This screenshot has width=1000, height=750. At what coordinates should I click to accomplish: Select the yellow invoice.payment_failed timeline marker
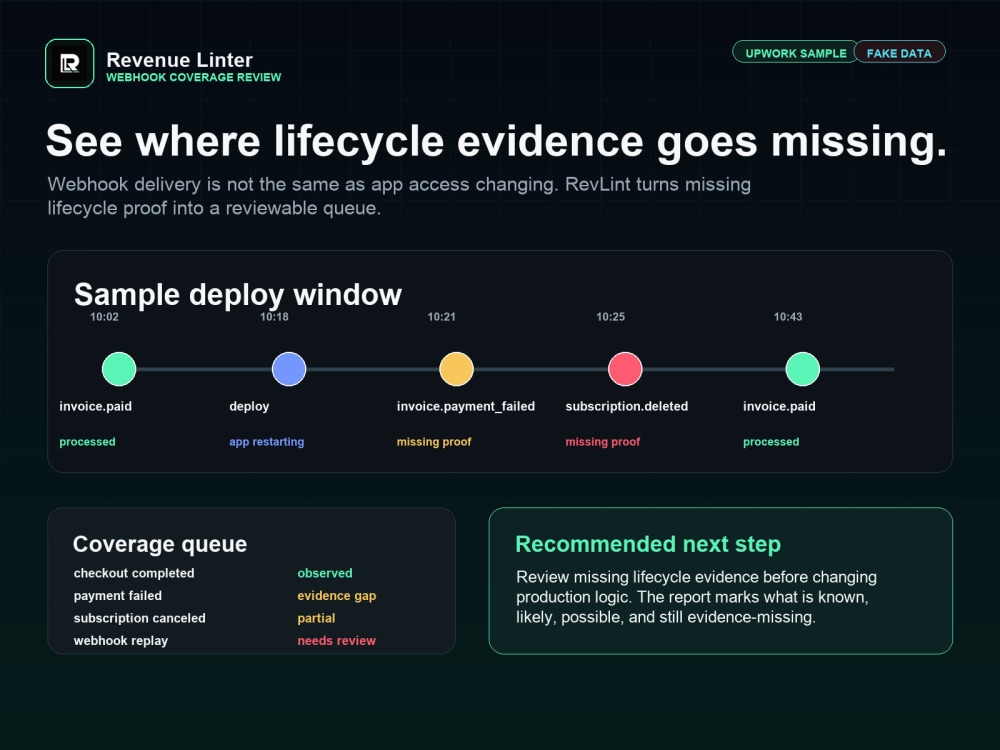click(457, 369)
